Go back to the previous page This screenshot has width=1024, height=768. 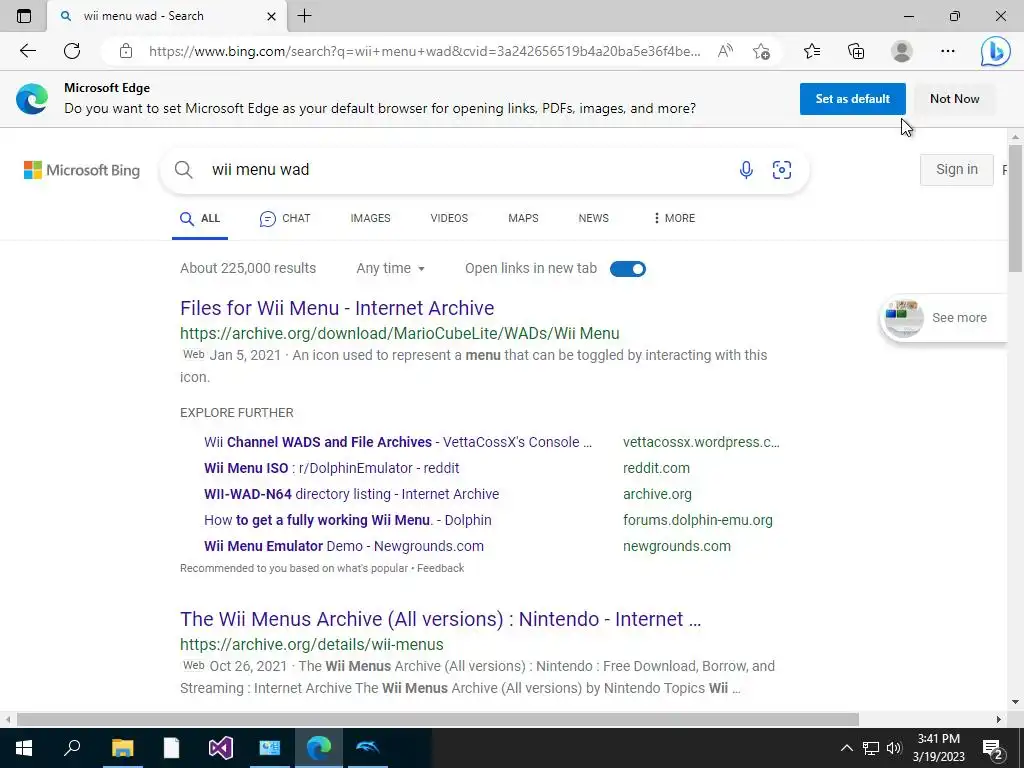[x=27, y=51]
